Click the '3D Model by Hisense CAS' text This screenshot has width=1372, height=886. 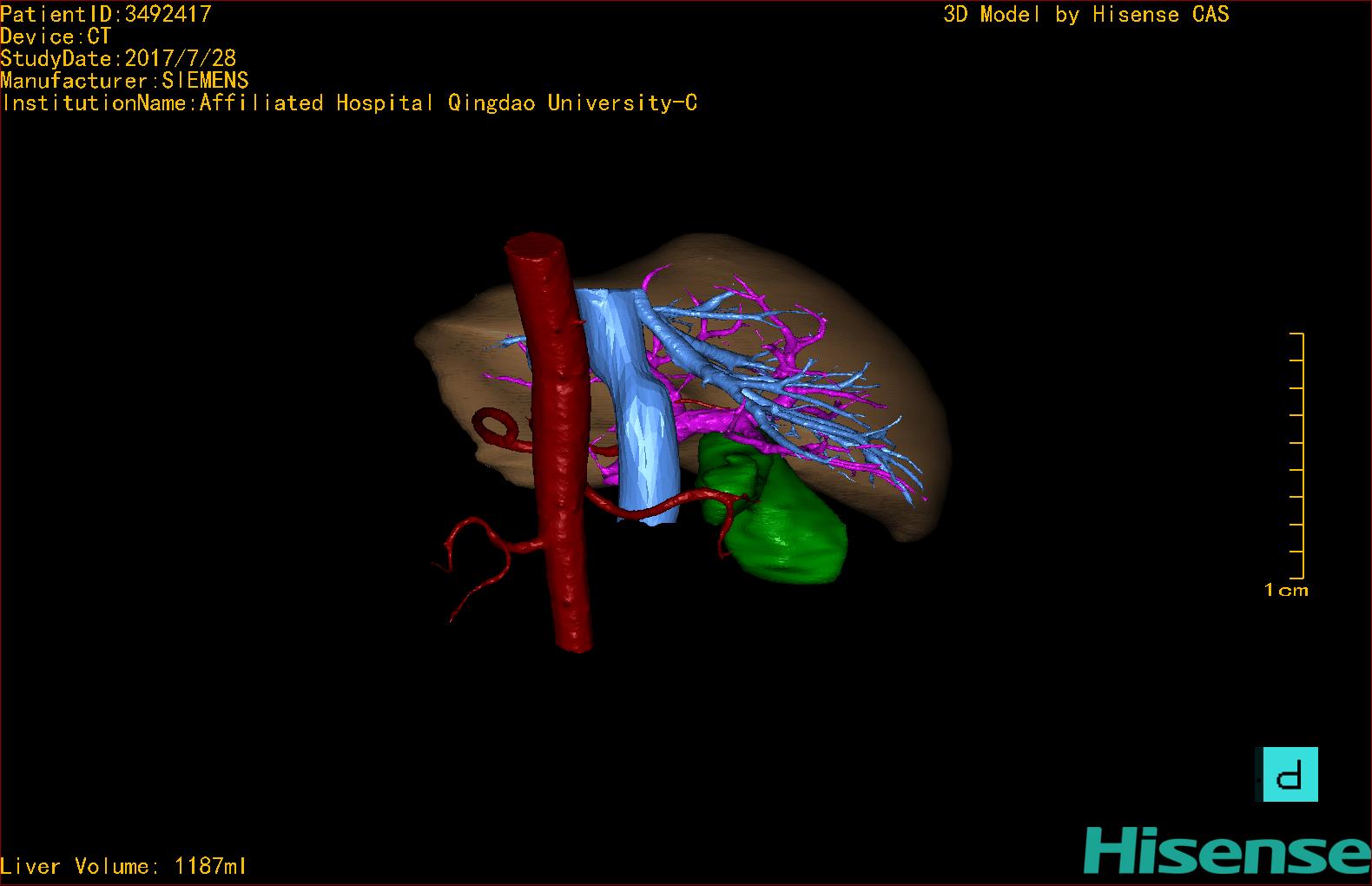[1086, 14]
